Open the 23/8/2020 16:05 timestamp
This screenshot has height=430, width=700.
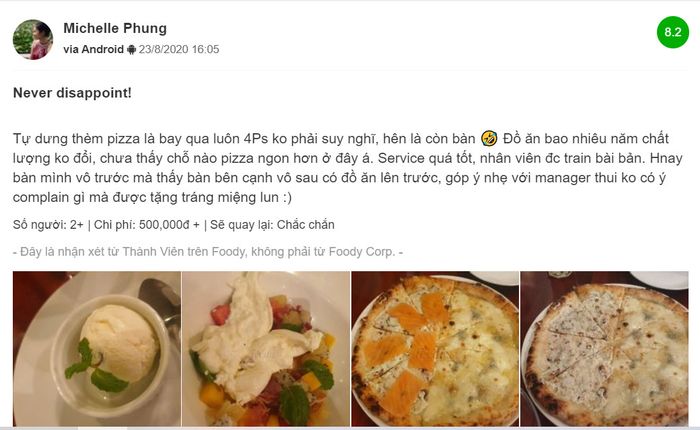(179, 49)
